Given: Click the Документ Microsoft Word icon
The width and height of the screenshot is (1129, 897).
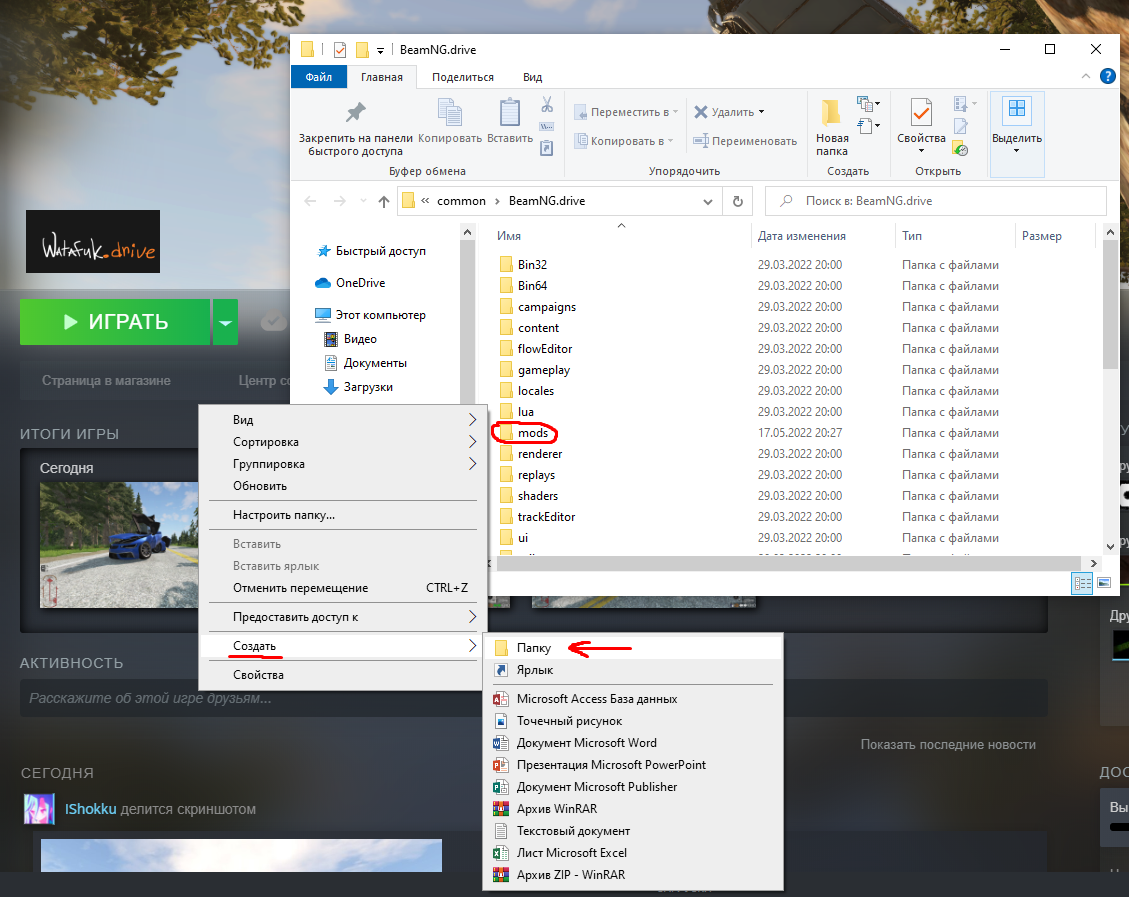Looking at the screenshot, I should pos(500,743).
